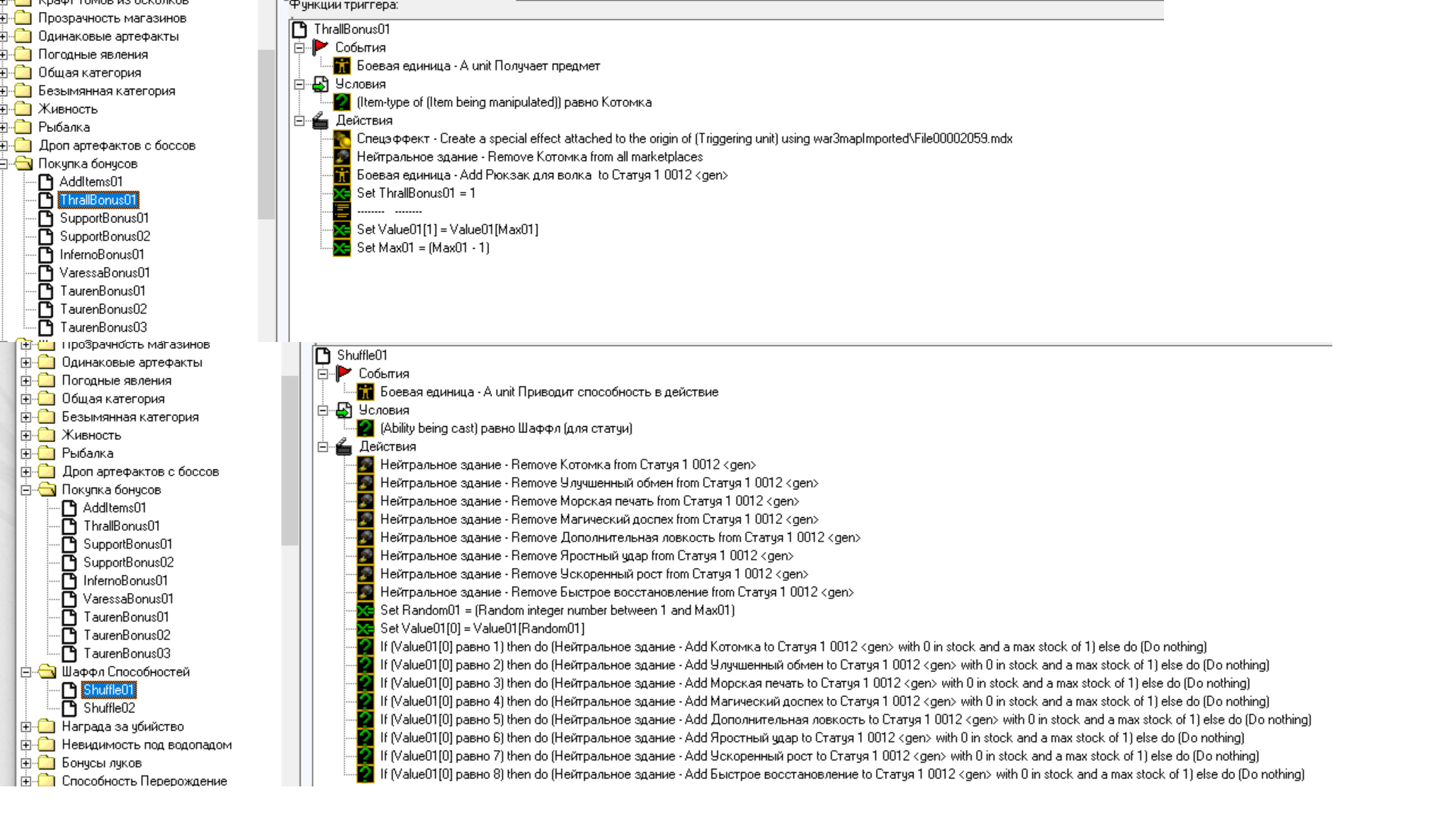This screenshot has height=819, width=1456.
Task: Select the If row adding Яростный удар
Action: (812, 738)
